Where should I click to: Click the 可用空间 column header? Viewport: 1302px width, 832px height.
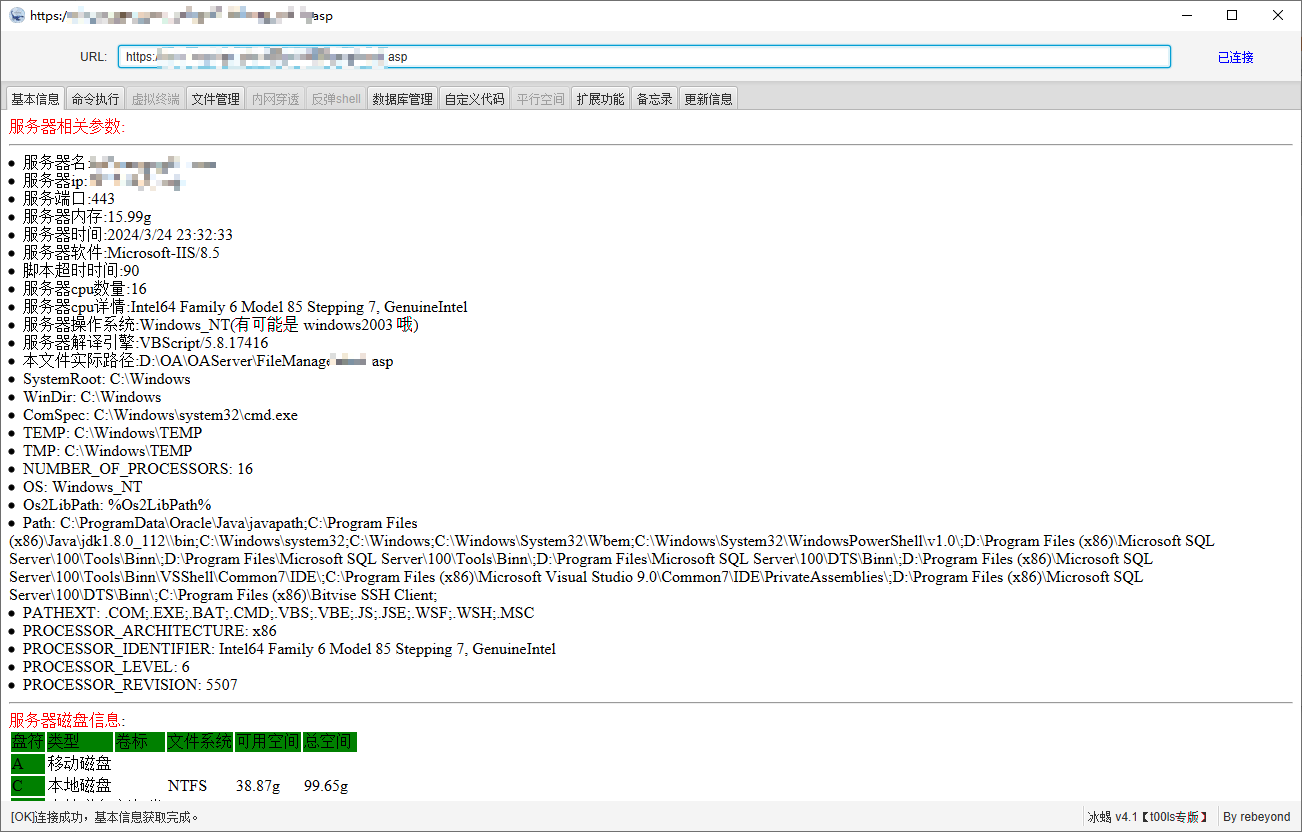(x=267, y=742)
